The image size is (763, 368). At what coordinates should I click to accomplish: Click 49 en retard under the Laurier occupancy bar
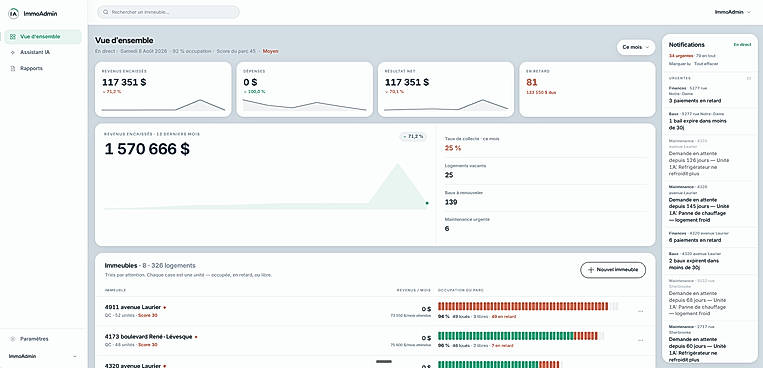tap(504, 316)
